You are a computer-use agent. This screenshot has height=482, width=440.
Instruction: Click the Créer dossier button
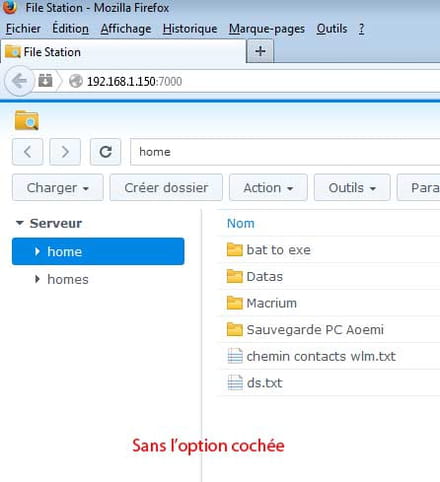(166, 188)
